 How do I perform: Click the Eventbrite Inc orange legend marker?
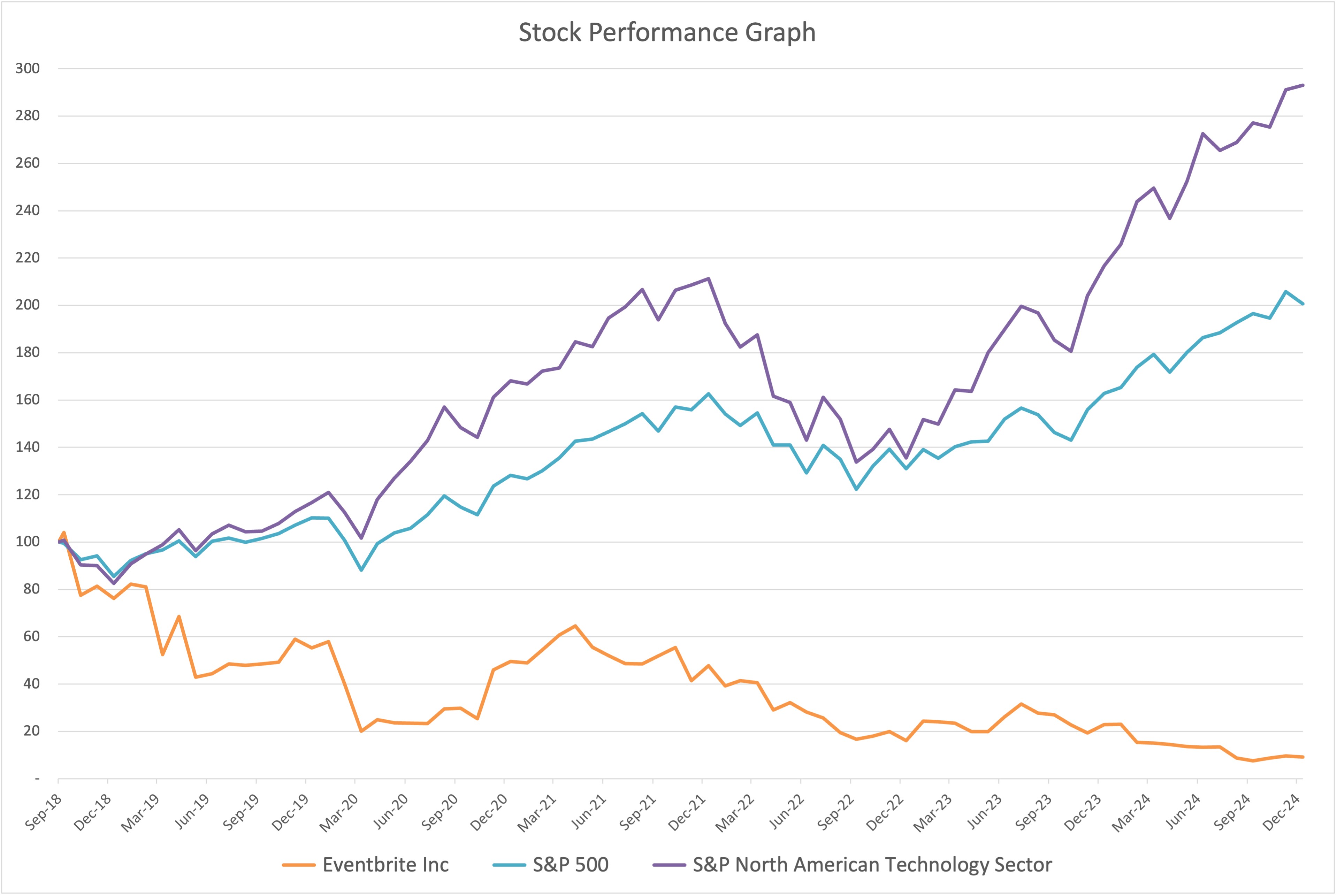(299, 865)
